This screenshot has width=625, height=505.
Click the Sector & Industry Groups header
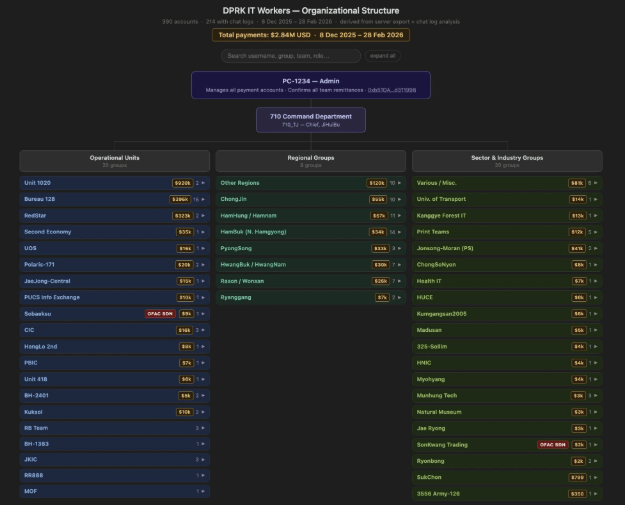tap(506, 160)
